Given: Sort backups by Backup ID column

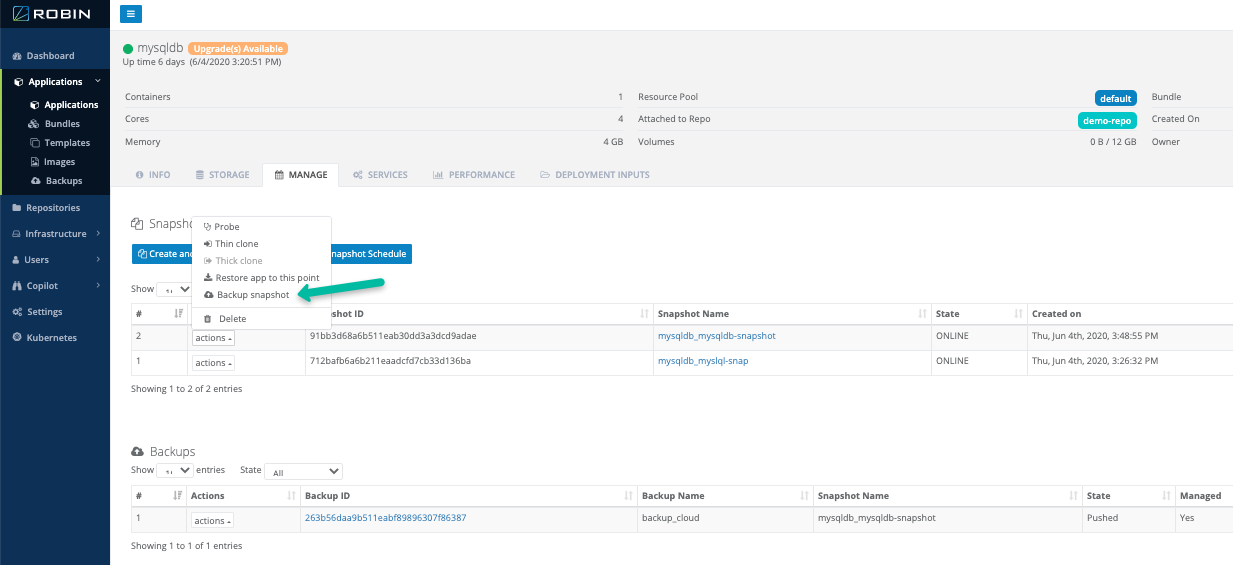Looking at the screenshot, I should [x=468, y=496].
